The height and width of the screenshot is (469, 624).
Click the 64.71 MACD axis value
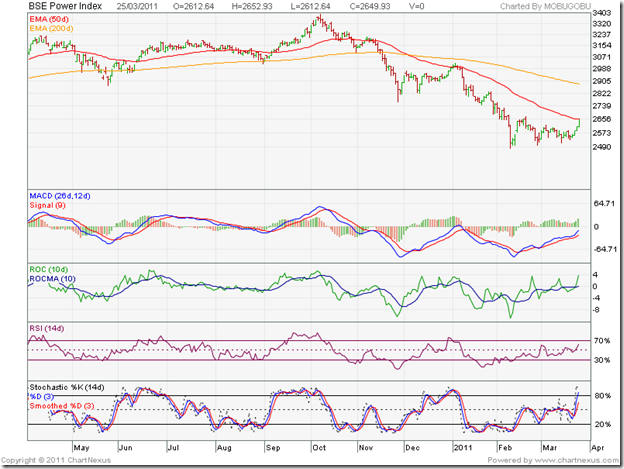coord(604,204)
